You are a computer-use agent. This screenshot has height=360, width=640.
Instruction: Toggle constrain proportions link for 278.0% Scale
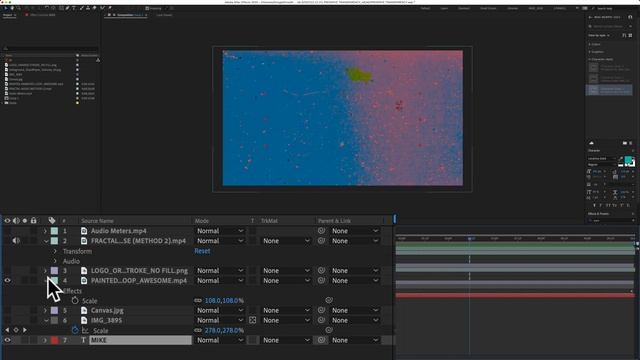(x=198, y=330)
